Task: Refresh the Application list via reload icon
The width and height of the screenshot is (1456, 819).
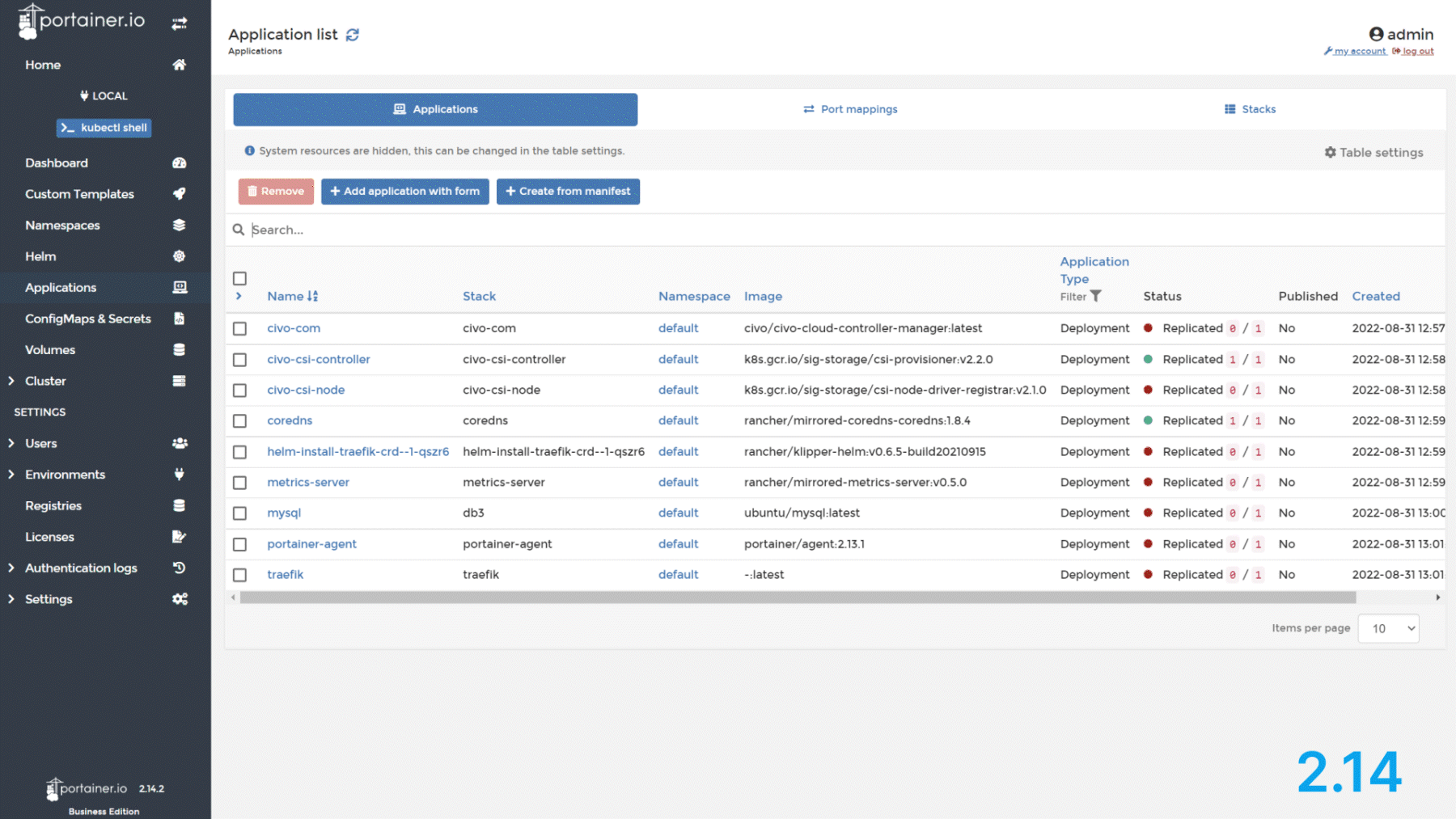Action: click(x=353, y=35)
